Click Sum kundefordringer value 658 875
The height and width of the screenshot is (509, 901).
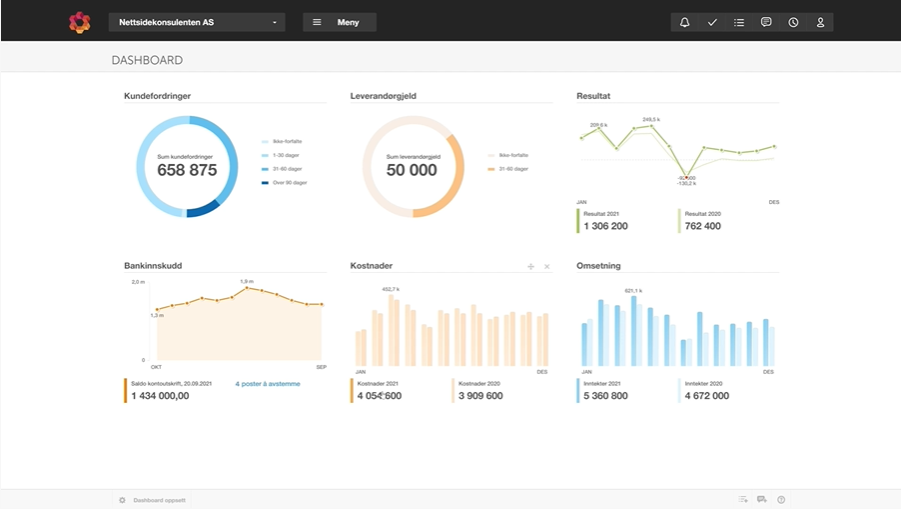coord(187,170)
